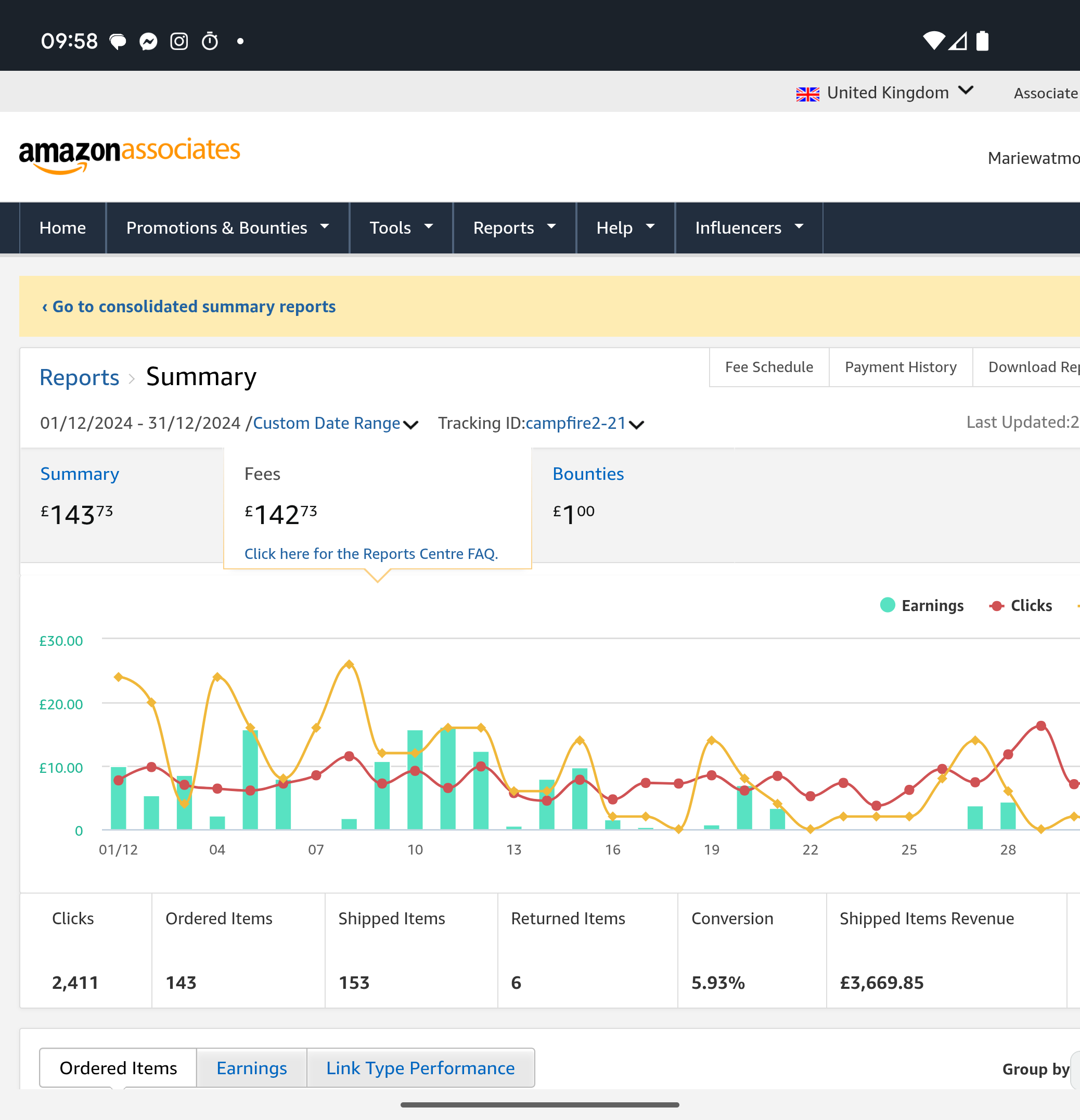Click the Conversion value 5.93%
Image resolution: width=1080 pixels, height=1120 pixels.
(718, 983)
